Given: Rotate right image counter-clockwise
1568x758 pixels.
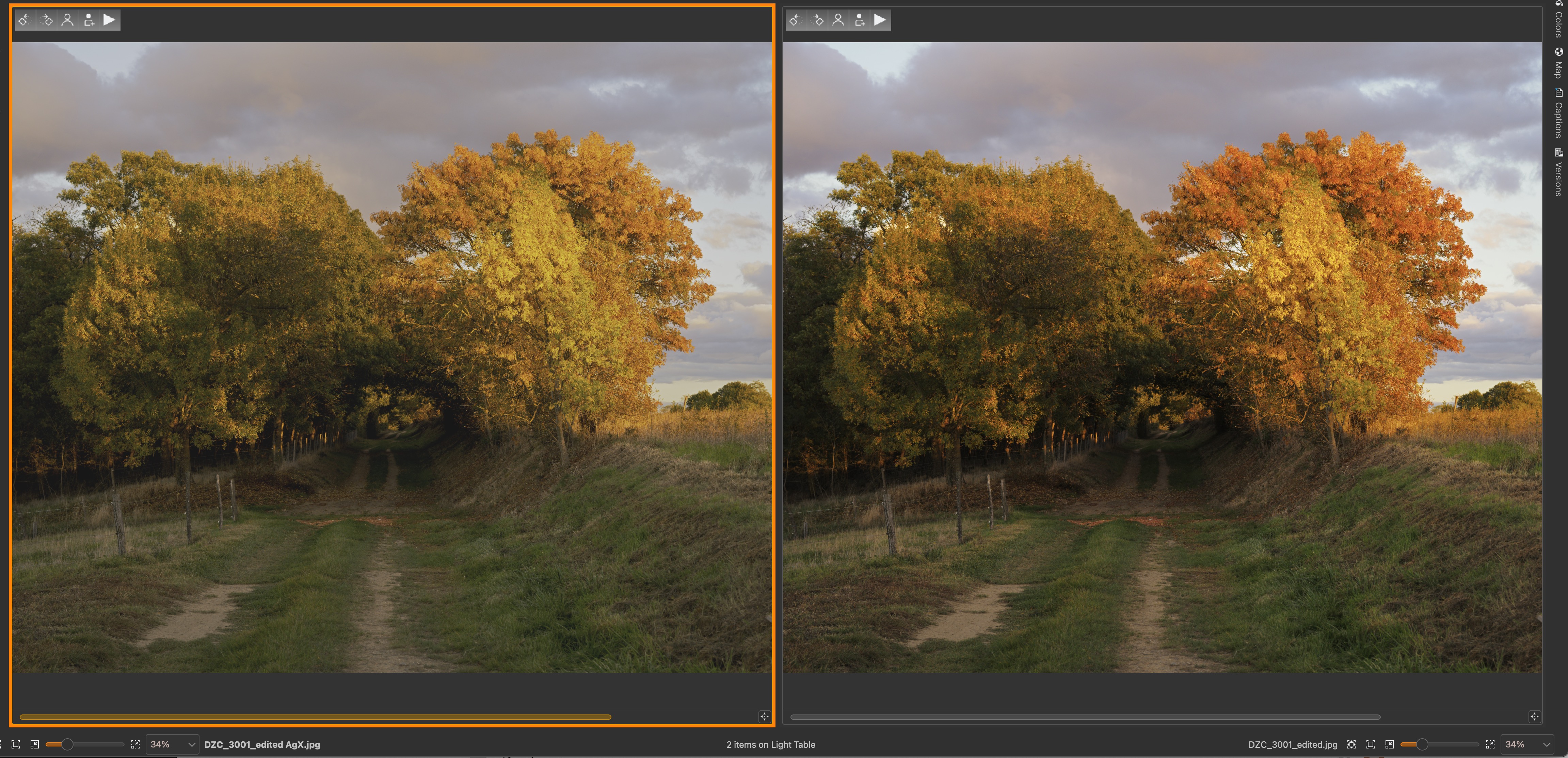Looking at the screenshot, I should (x=796, y=20).
